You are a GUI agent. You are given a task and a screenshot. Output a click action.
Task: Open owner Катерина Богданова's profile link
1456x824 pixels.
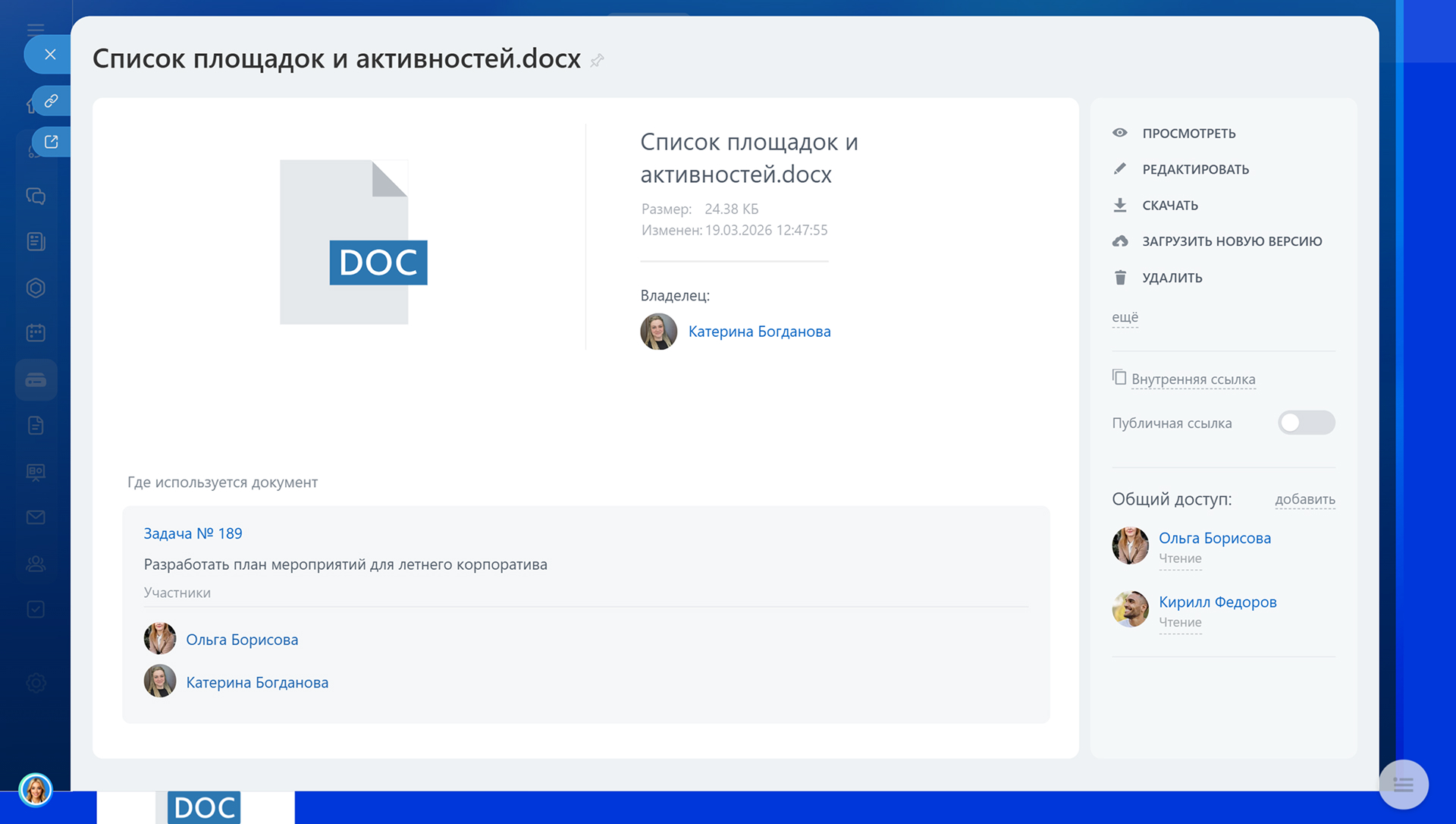pos(759,332)
